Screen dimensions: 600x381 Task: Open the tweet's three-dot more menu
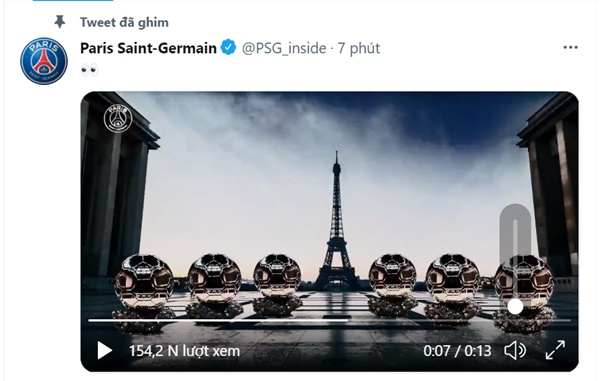570,47
